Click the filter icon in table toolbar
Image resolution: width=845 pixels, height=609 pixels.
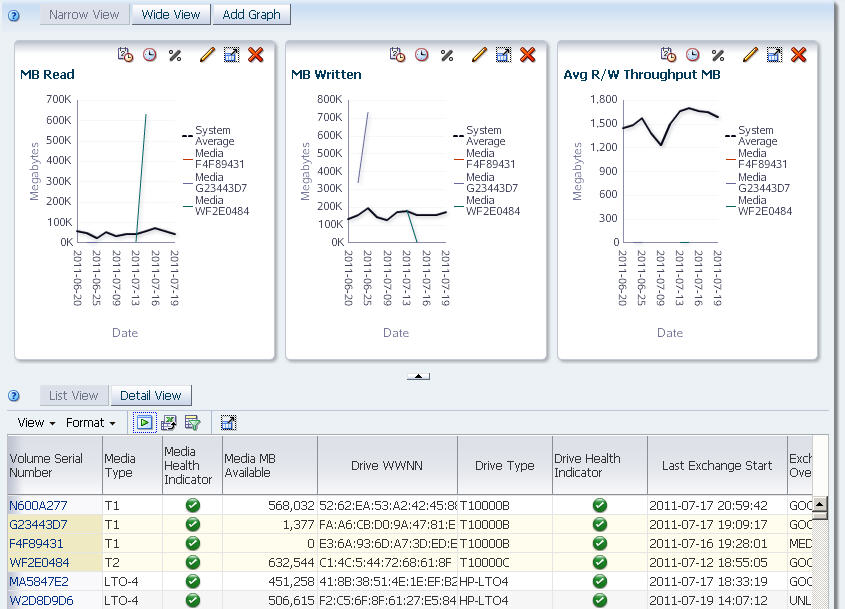tap(192, 423)
